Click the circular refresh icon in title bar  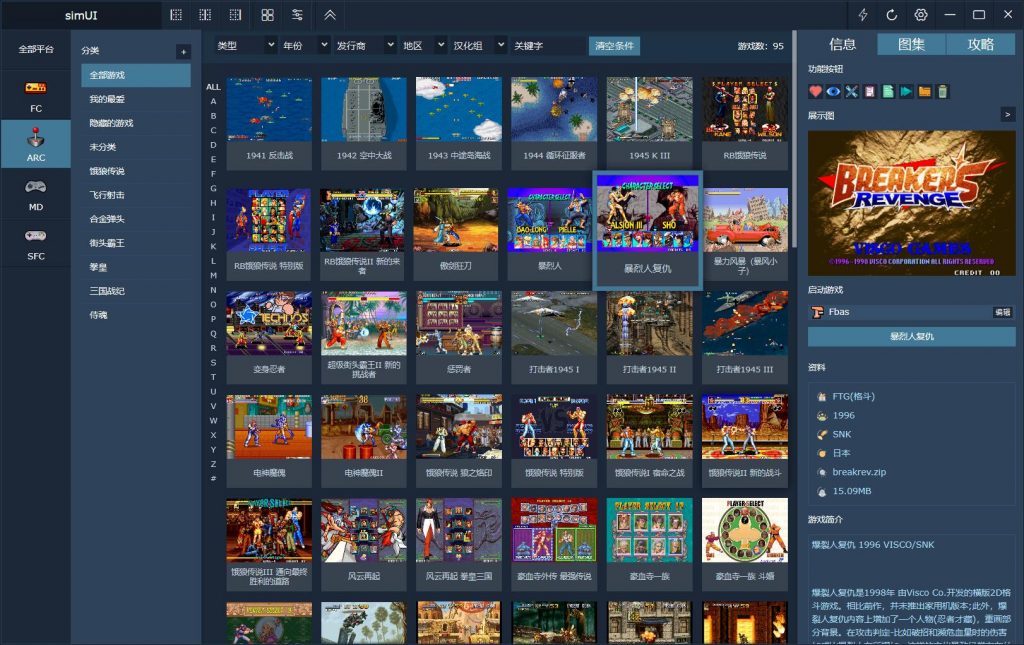(x=892, y=15)
